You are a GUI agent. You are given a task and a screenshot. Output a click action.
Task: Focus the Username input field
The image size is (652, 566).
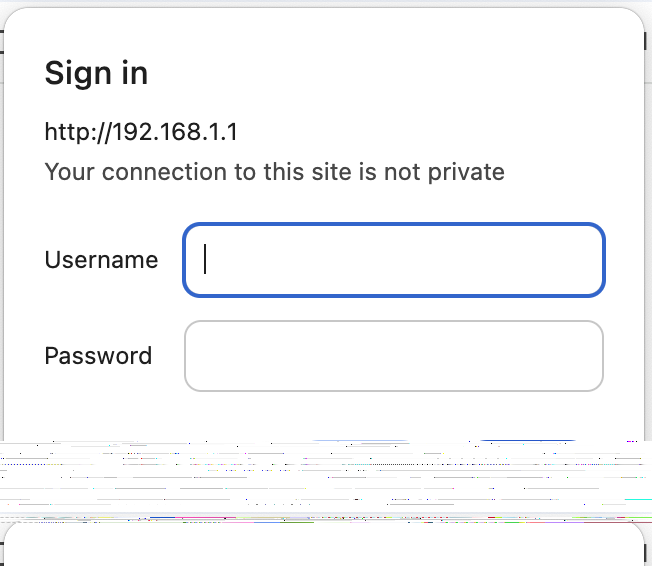pyautogui.click(x=394, y=260)
